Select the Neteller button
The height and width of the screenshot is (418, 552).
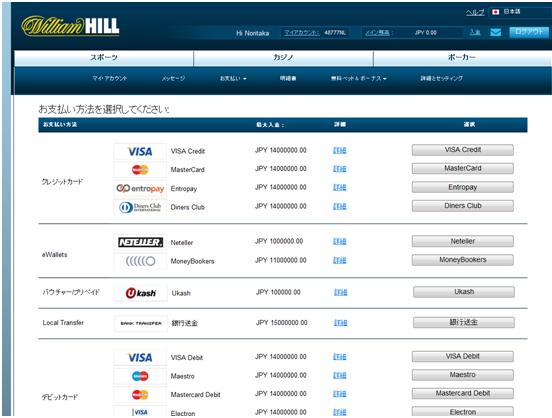[x=463, y=241]
